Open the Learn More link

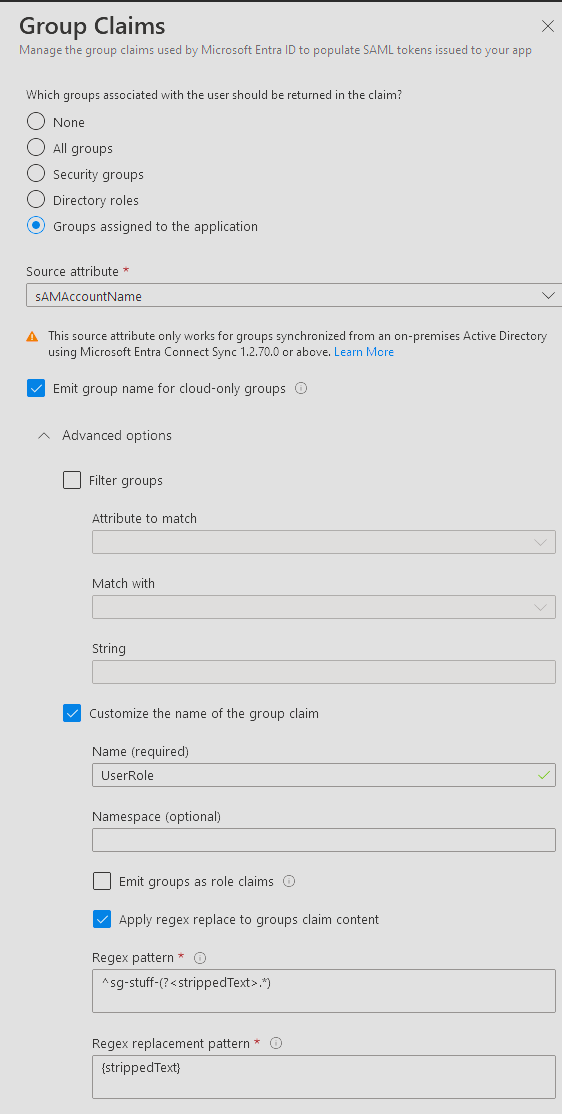(x=364, y=352)
